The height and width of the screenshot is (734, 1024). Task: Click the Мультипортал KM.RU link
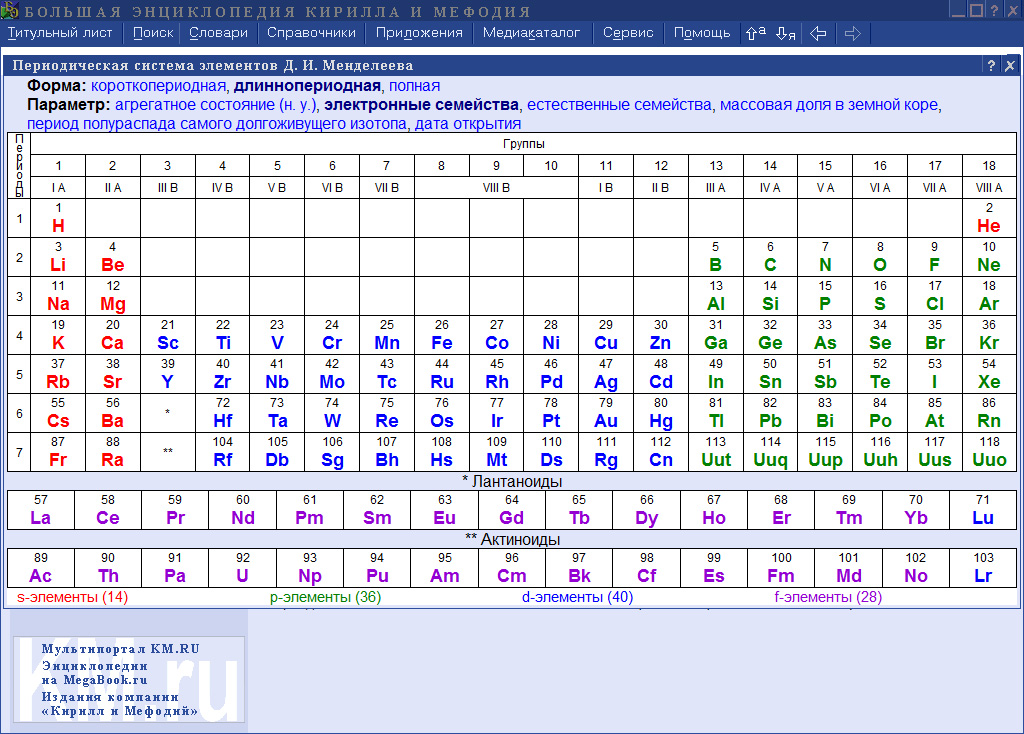pos(120,648)
